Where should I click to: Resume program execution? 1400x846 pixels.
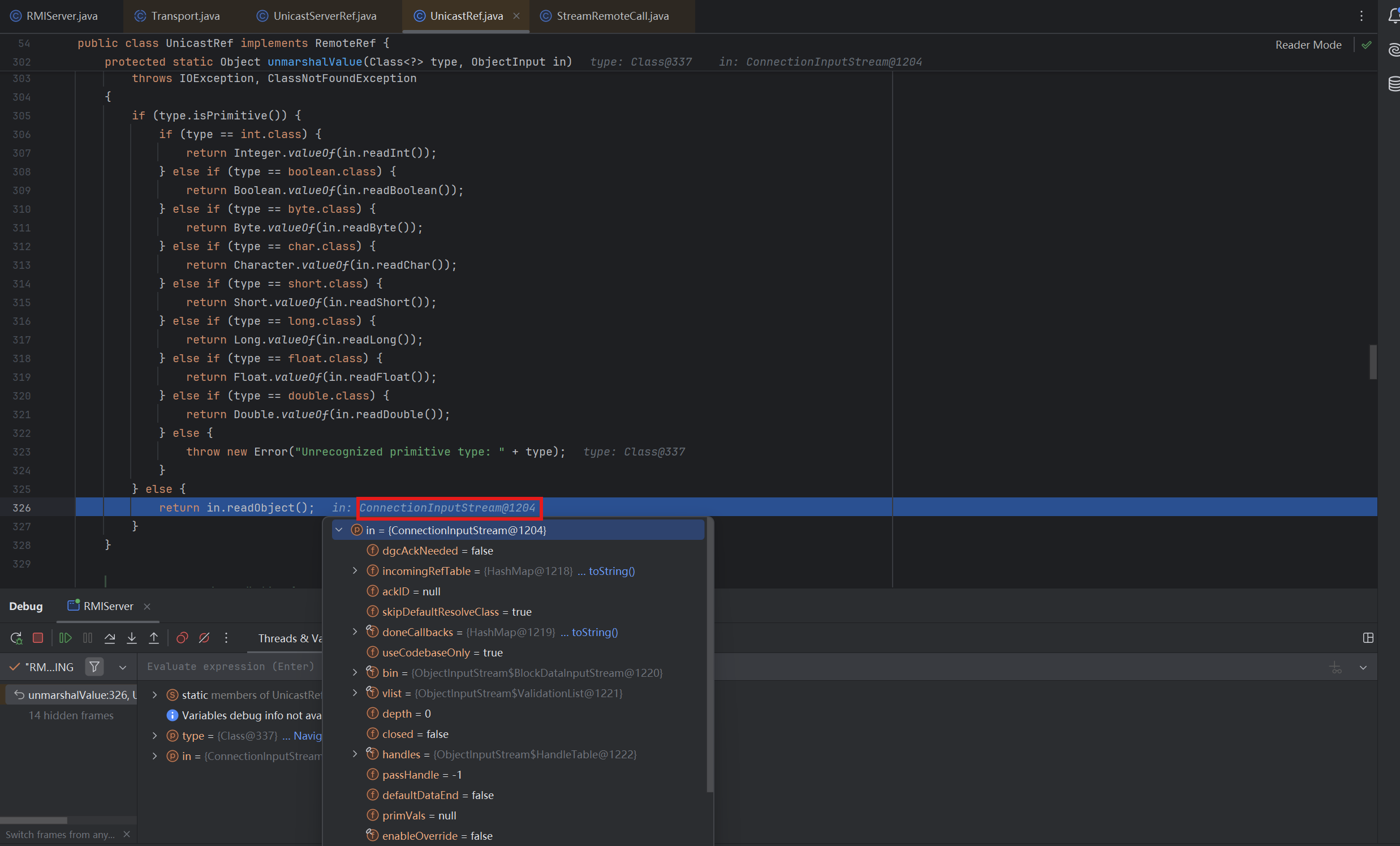coord(66,638)
